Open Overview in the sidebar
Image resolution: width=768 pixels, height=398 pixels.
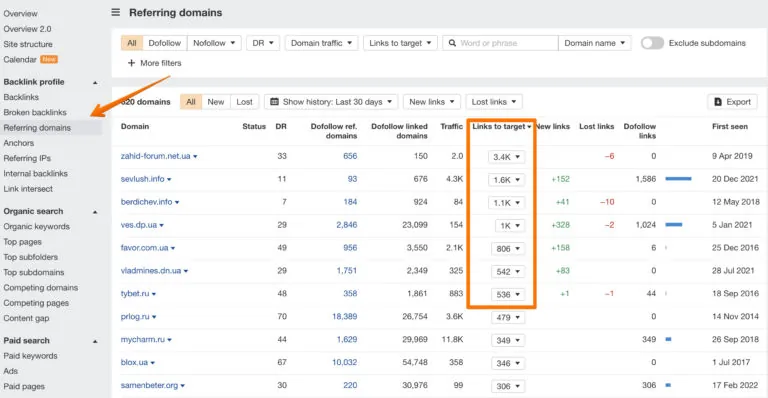(x=21, y=14)
